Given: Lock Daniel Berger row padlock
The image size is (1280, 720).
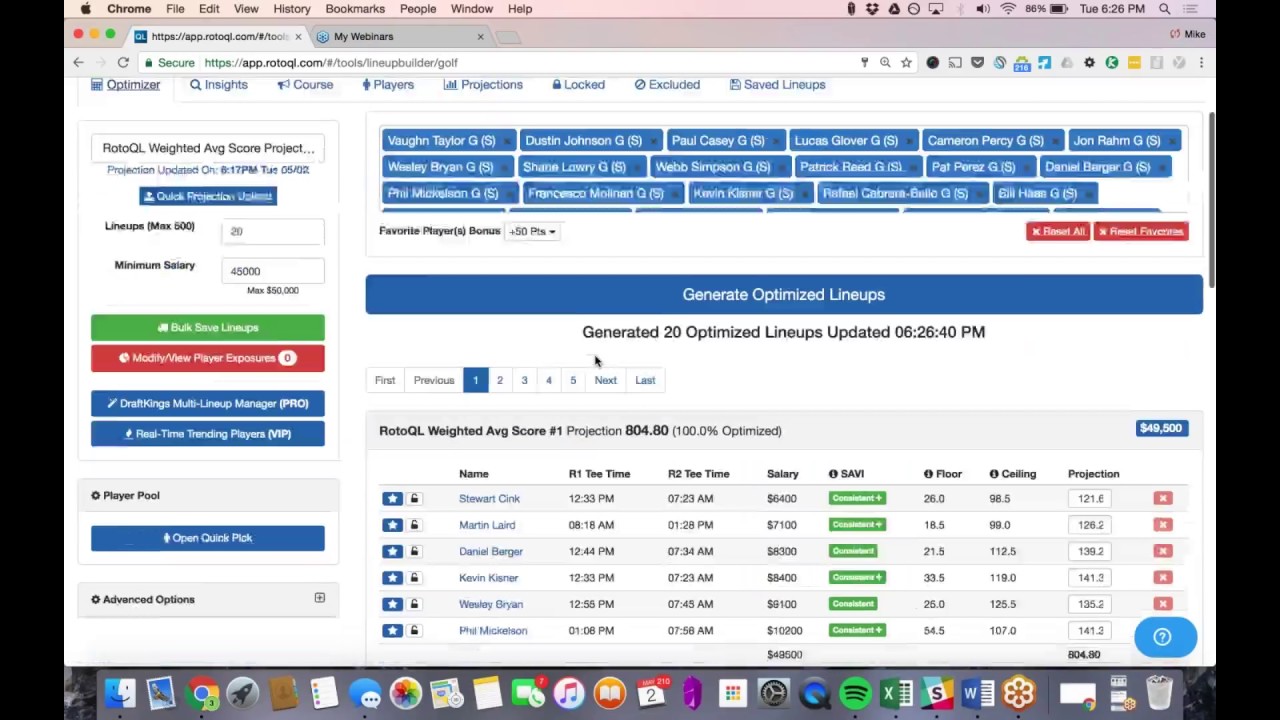Looking at the screenshot, I should click(x=414, y=551).
